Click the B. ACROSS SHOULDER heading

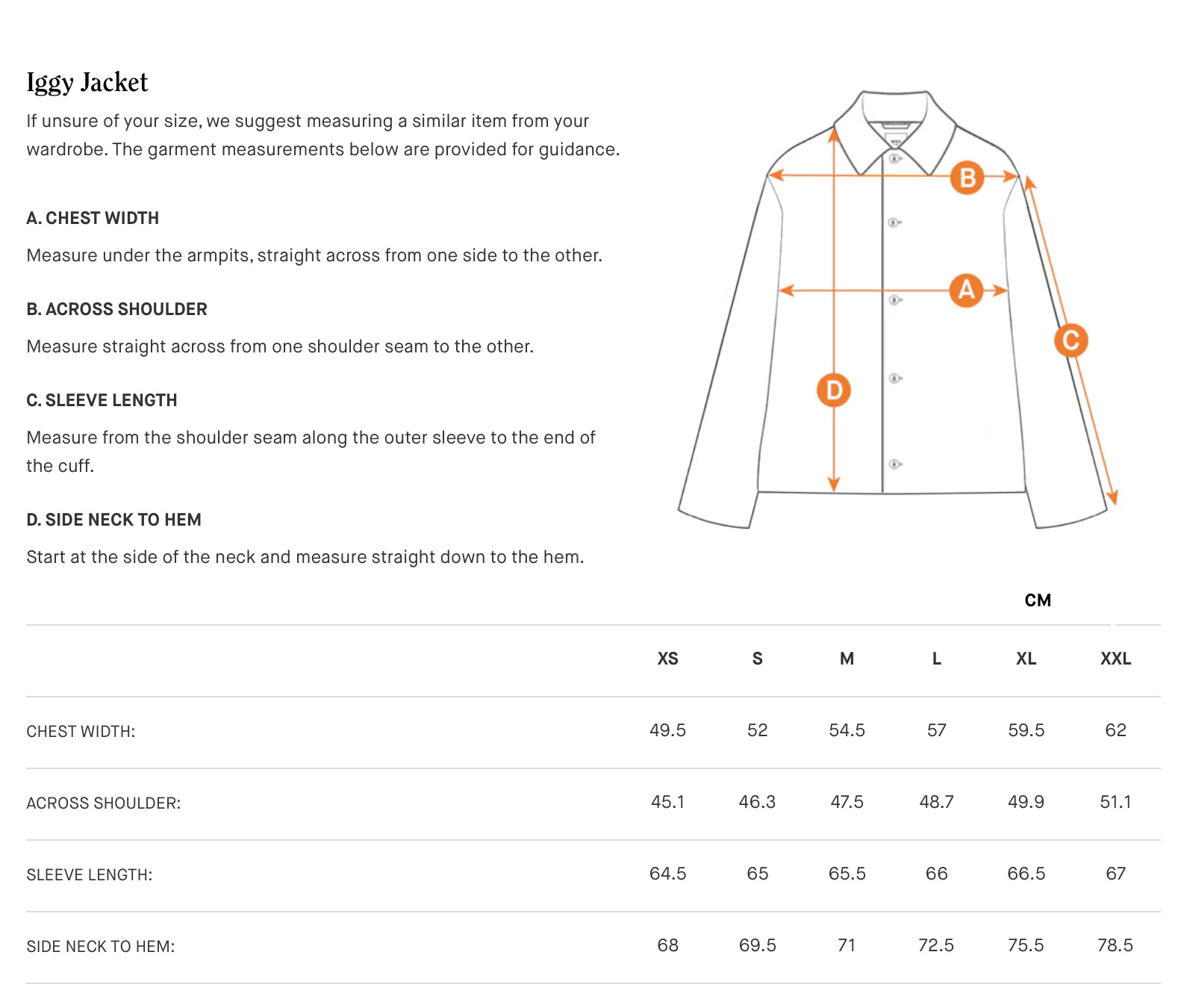point(116,309)
